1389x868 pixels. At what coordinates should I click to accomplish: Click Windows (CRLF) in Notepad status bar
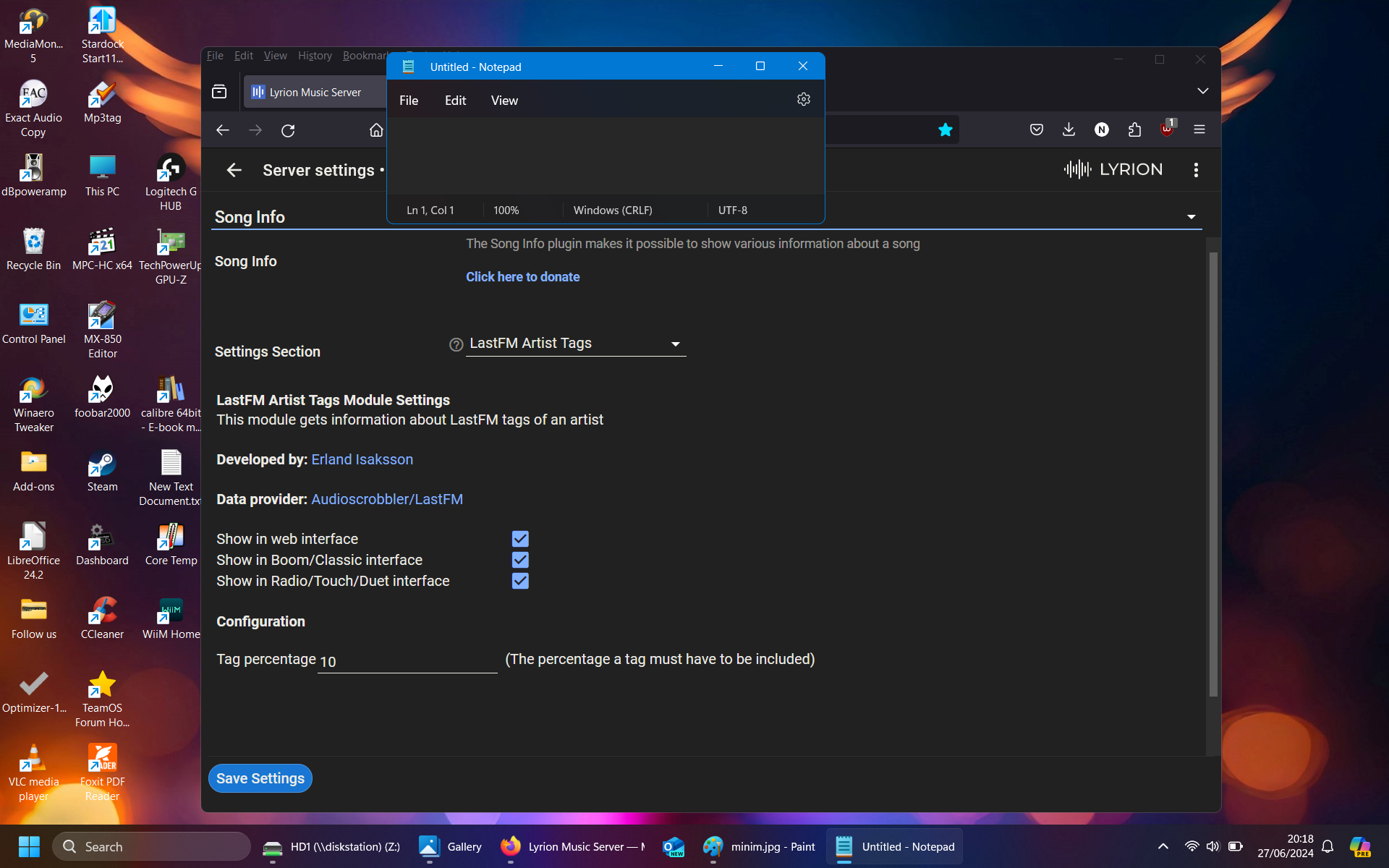point(613,210)
